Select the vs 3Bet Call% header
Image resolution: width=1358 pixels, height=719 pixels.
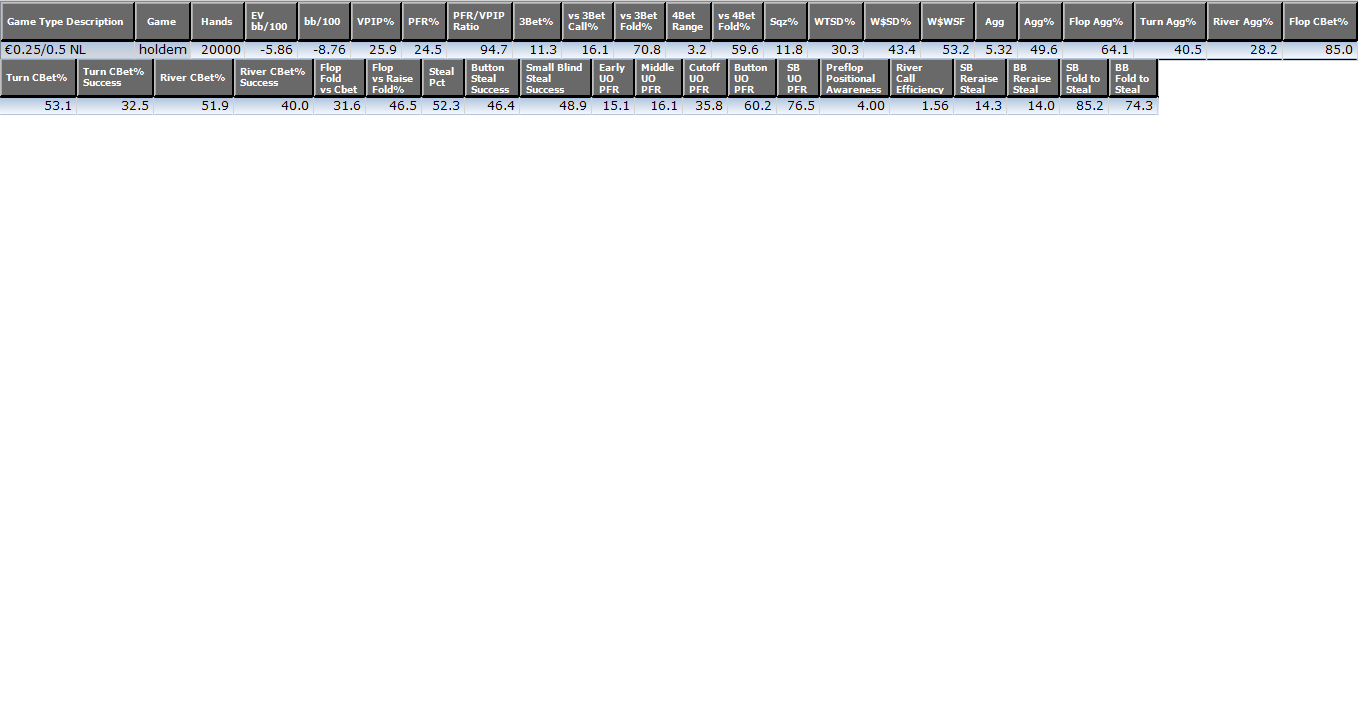pyautogui.click(x=587, y=21)
